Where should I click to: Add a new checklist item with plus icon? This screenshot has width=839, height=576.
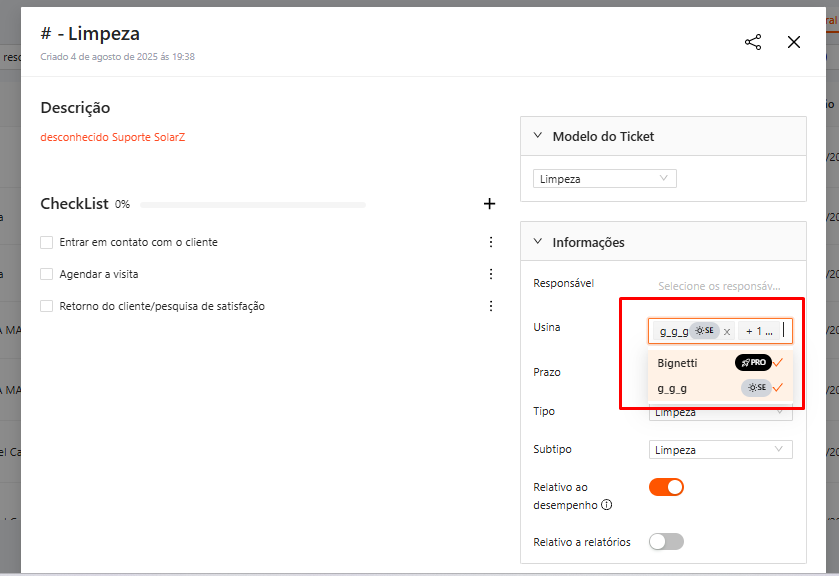coord(489,204)
